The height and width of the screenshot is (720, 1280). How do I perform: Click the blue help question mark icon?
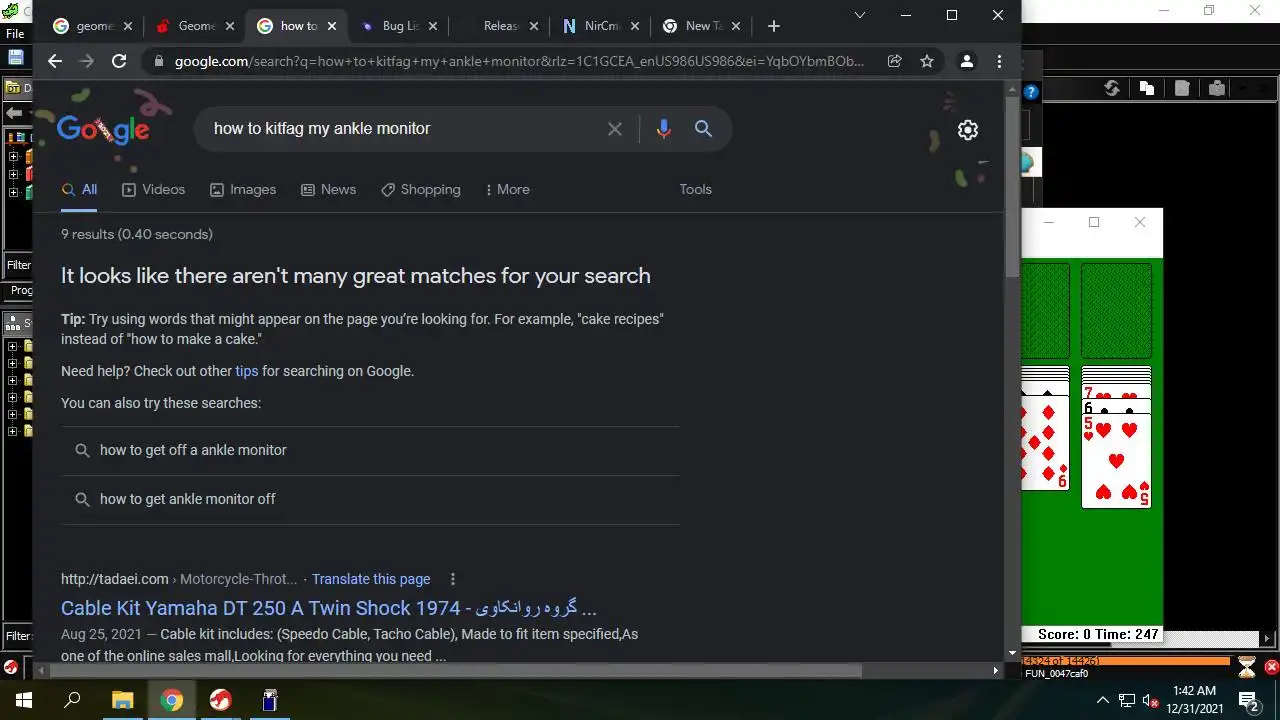[1031, 91]
